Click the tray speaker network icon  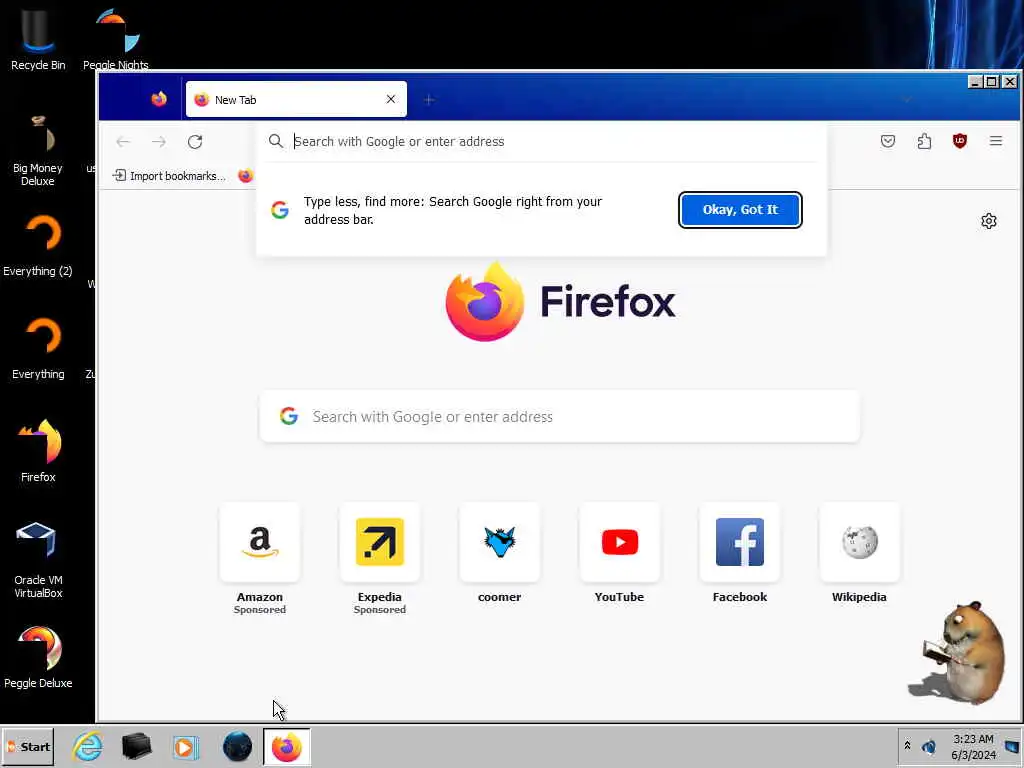pyautogui.click(x=929, y=746)
